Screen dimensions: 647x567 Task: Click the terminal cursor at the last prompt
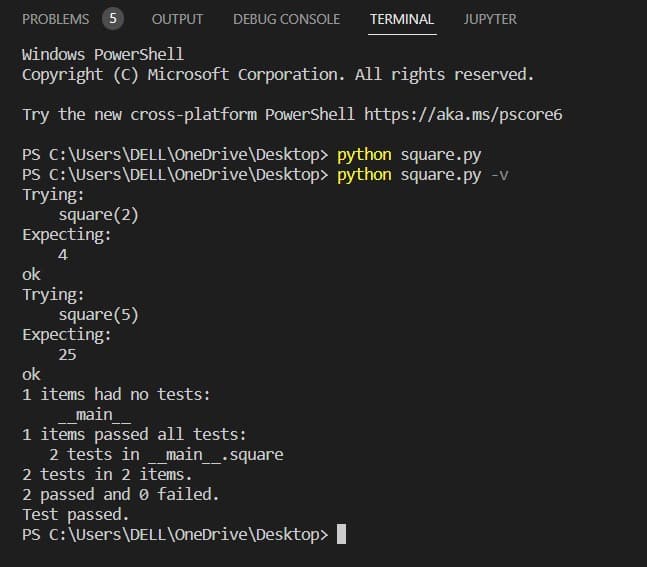(x=341, y=534)
